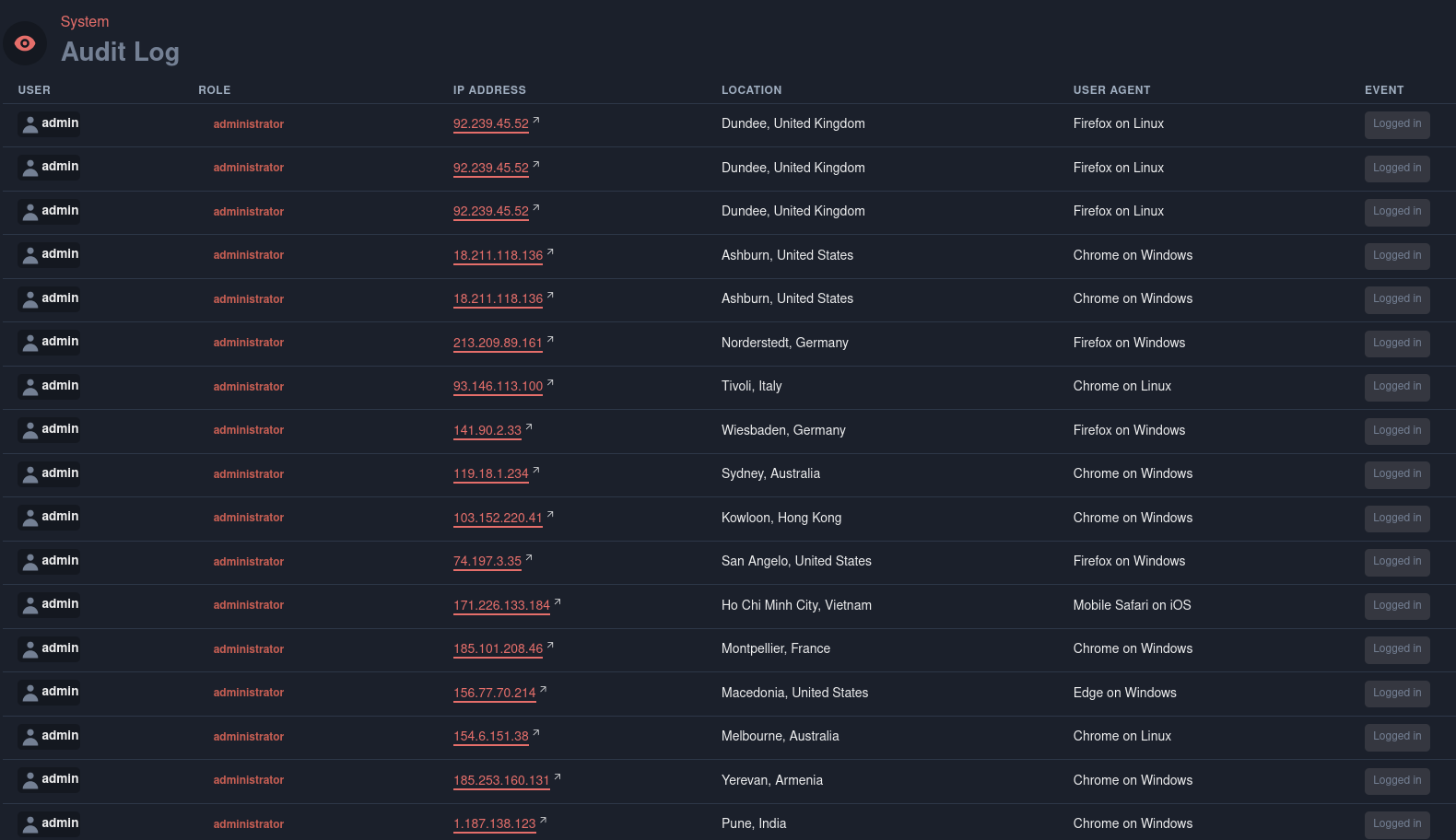
Task: Open external link icon beside 93.146.113.100
Action: [x=550, y=383]
